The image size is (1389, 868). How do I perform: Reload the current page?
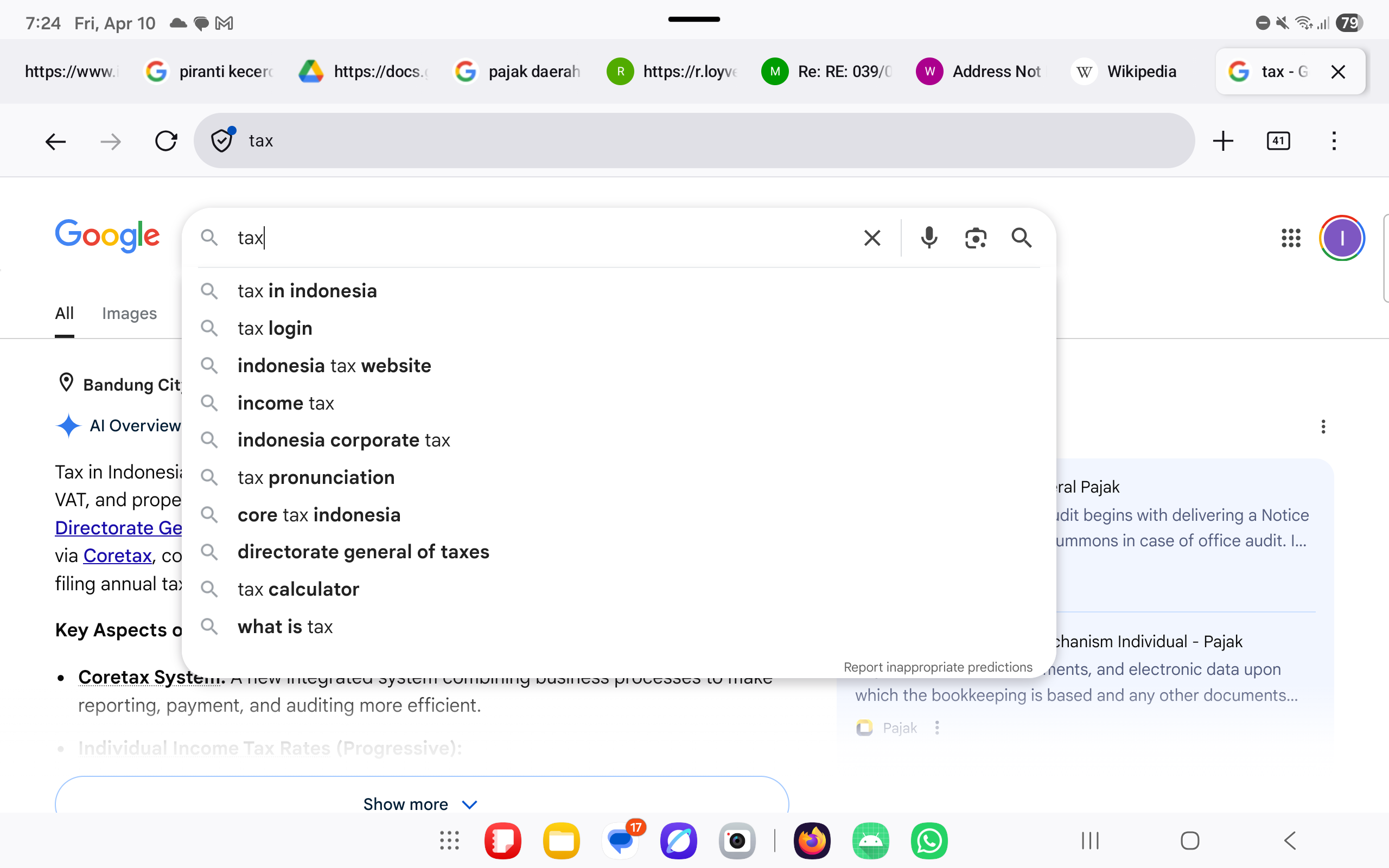tap(166, 141)
